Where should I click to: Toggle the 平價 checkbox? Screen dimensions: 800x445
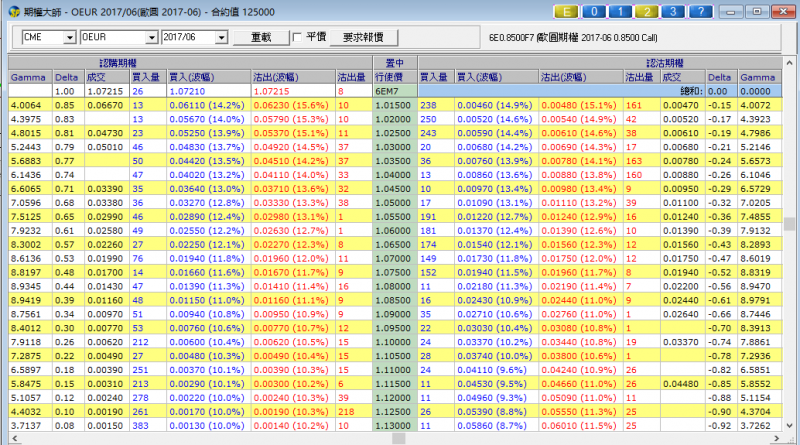297,37
